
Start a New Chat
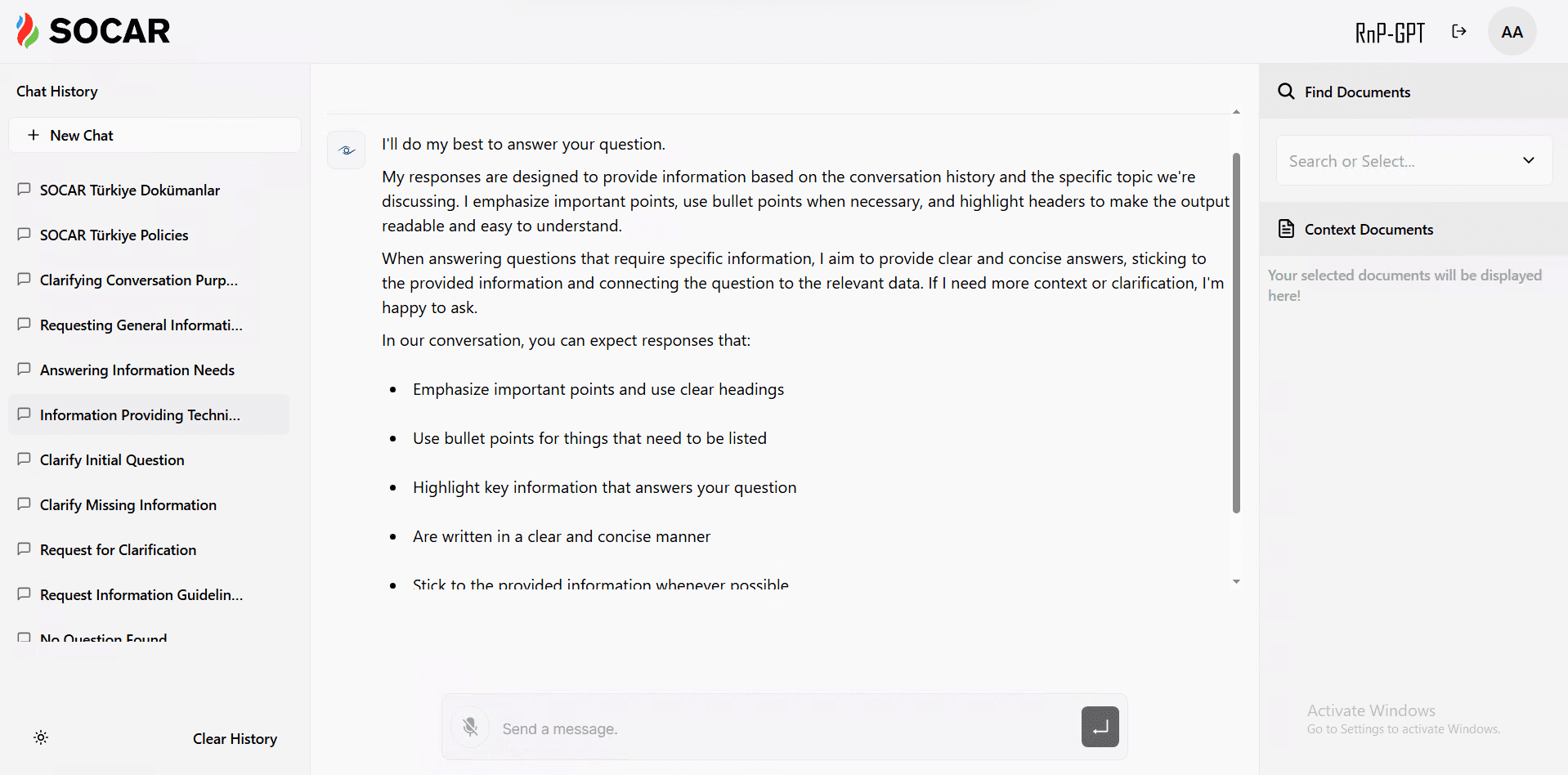(82, 135)
